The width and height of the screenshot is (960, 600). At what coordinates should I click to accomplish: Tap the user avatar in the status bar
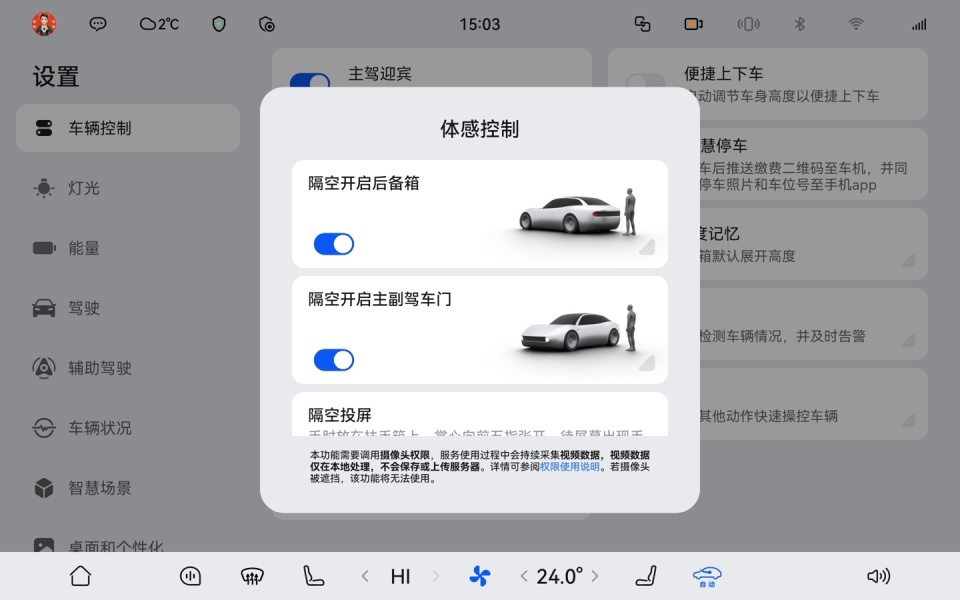[42, 23]
